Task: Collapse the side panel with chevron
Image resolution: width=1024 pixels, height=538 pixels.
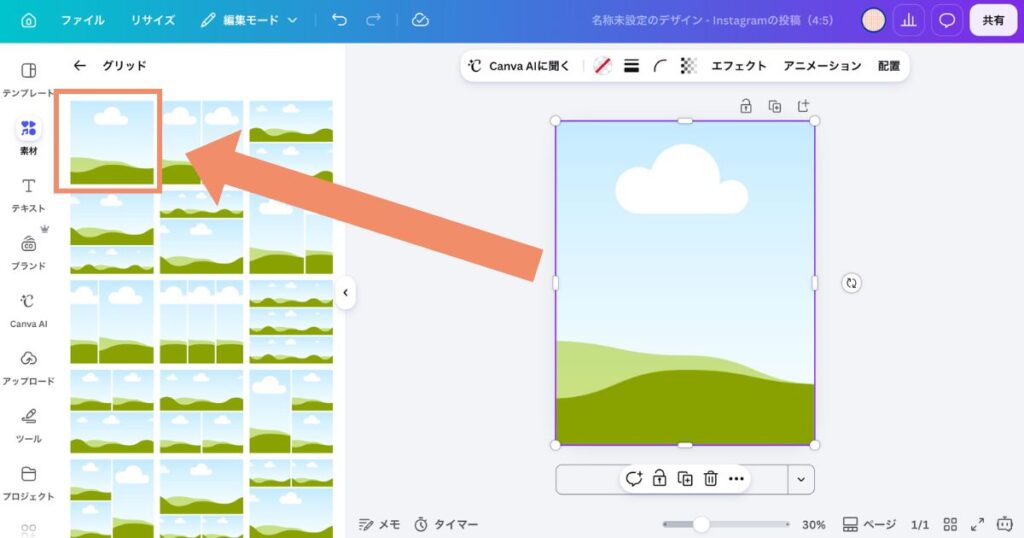Action: (345, 293)
